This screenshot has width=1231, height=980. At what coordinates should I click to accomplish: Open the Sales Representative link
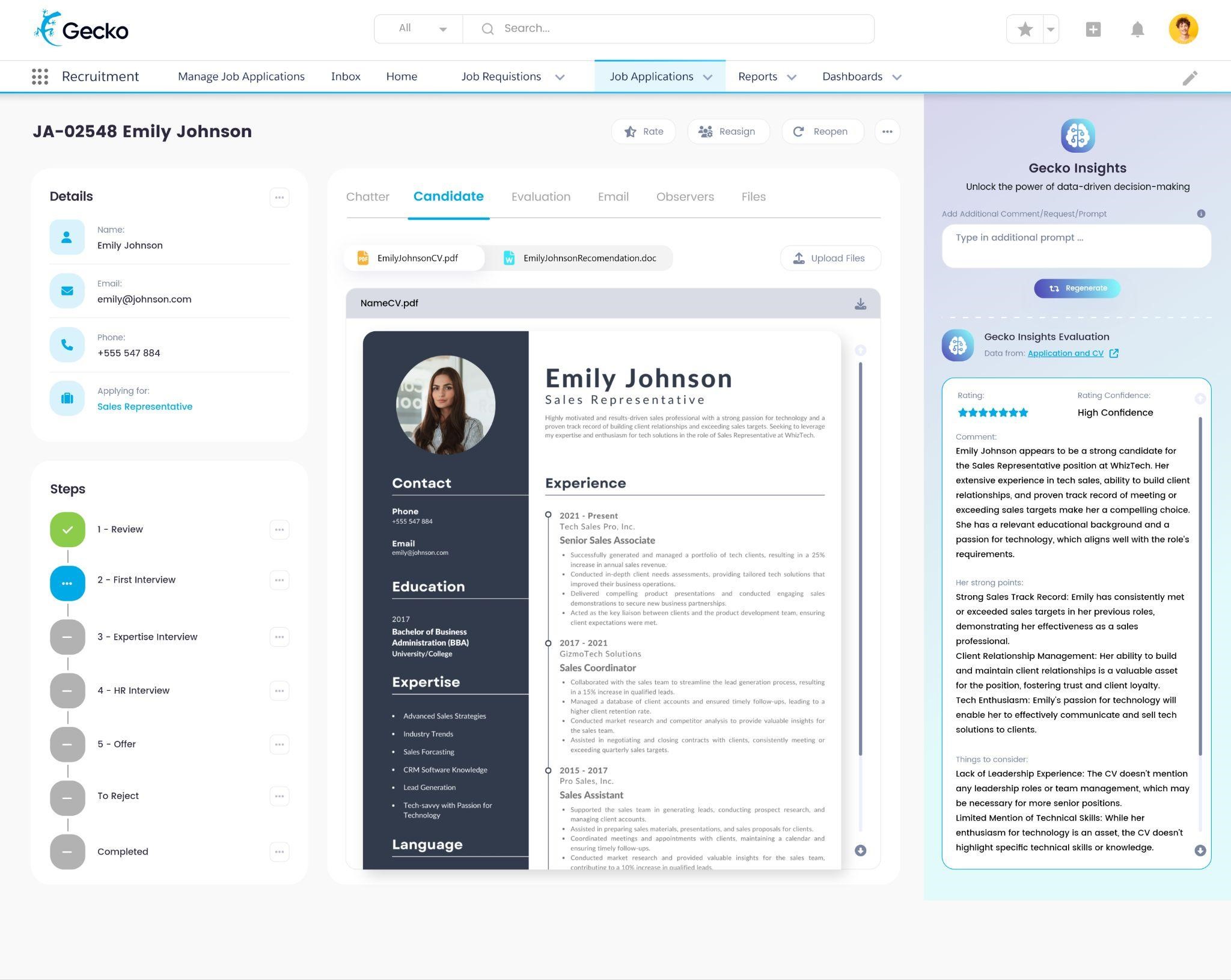pos(145,406)
